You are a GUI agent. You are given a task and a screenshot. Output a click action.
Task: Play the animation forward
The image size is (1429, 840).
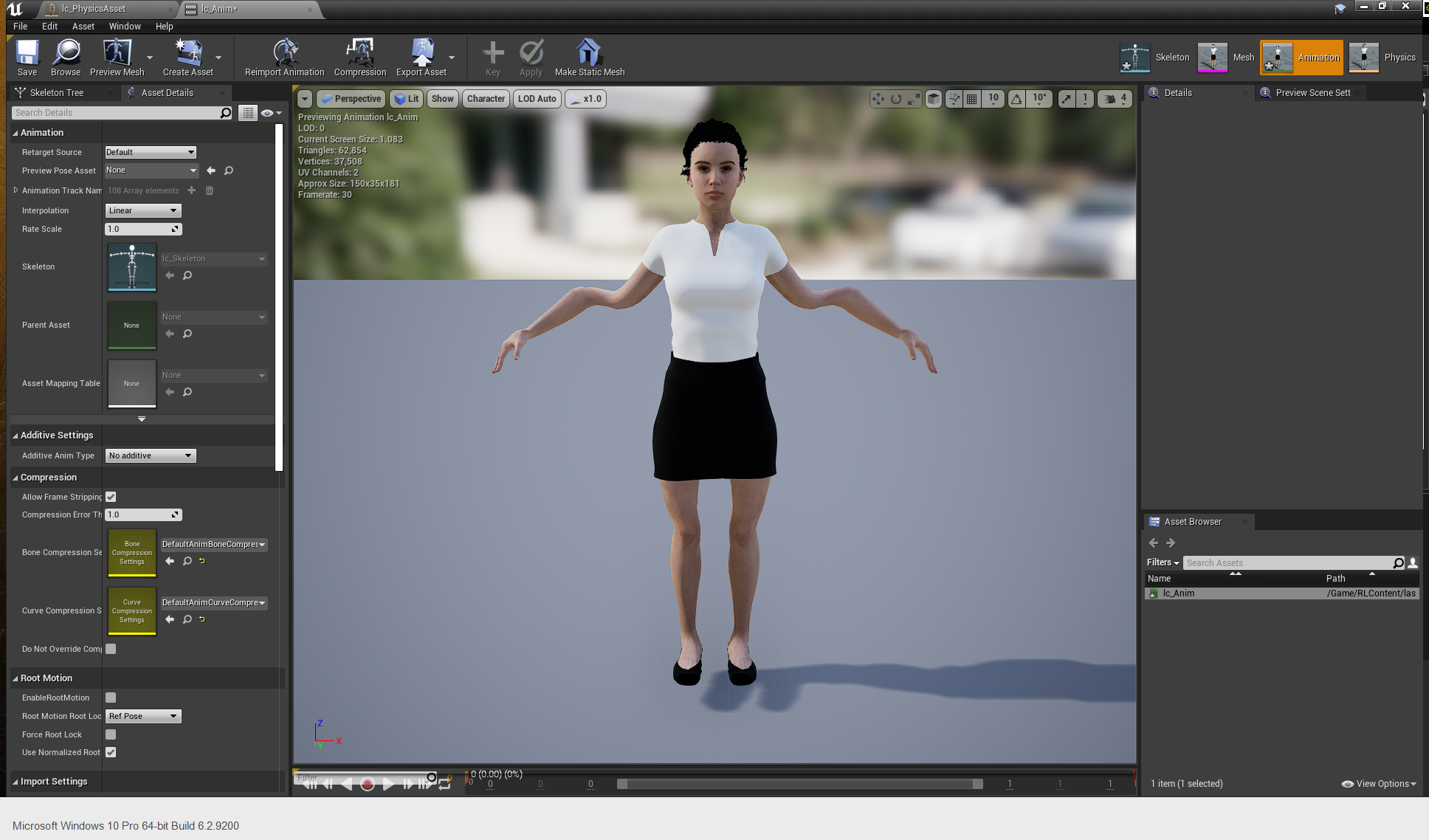point(388,785)
